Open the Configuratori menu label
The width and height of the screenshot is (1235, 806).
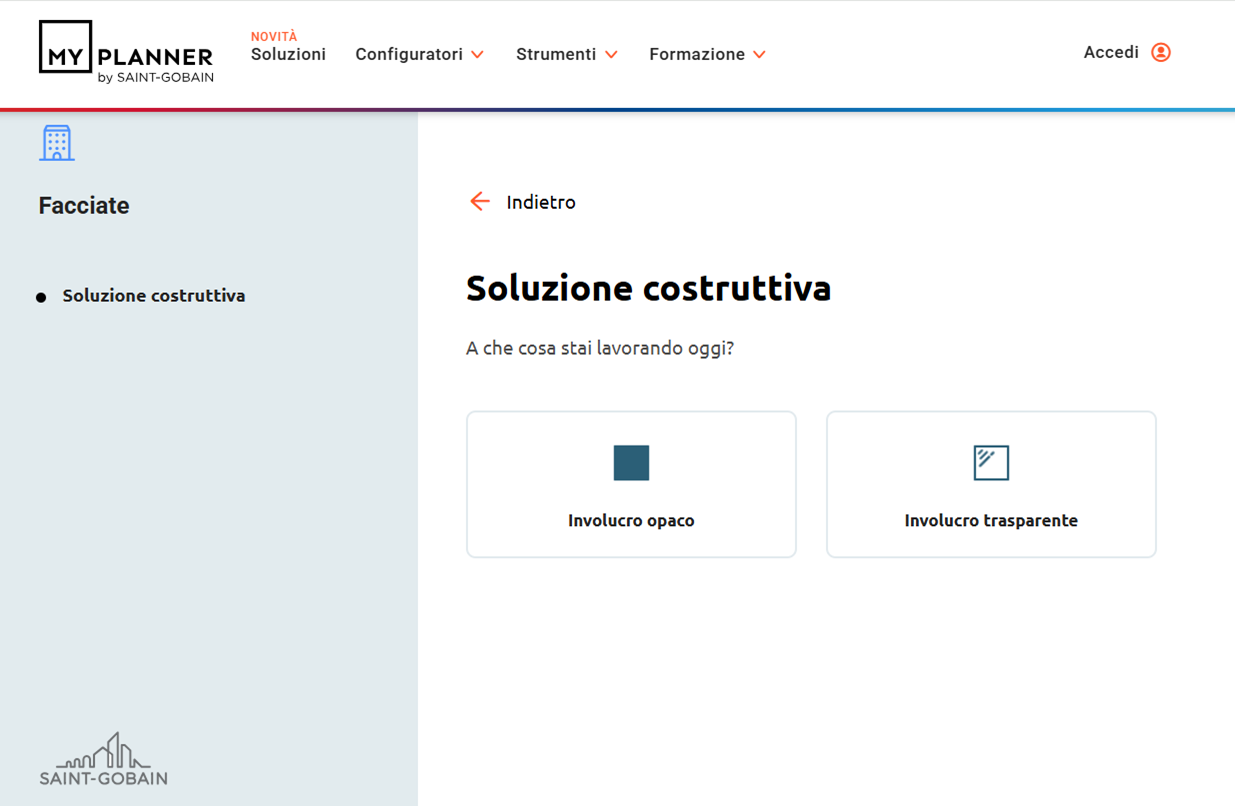[x=409, y=54]
